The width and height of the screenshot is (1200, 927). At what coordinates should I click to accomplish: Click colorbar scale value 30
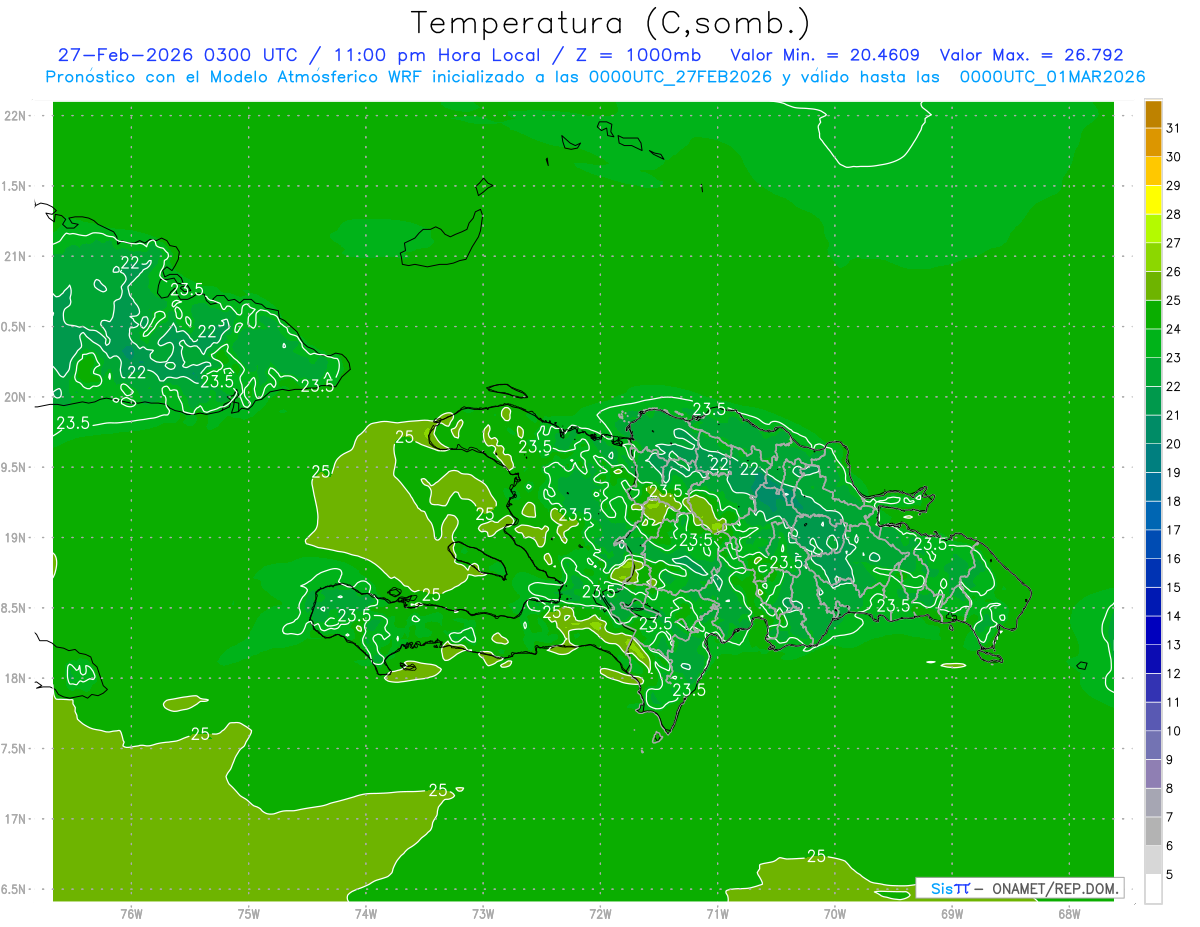pyautogui.click(x=1174, y=157)
